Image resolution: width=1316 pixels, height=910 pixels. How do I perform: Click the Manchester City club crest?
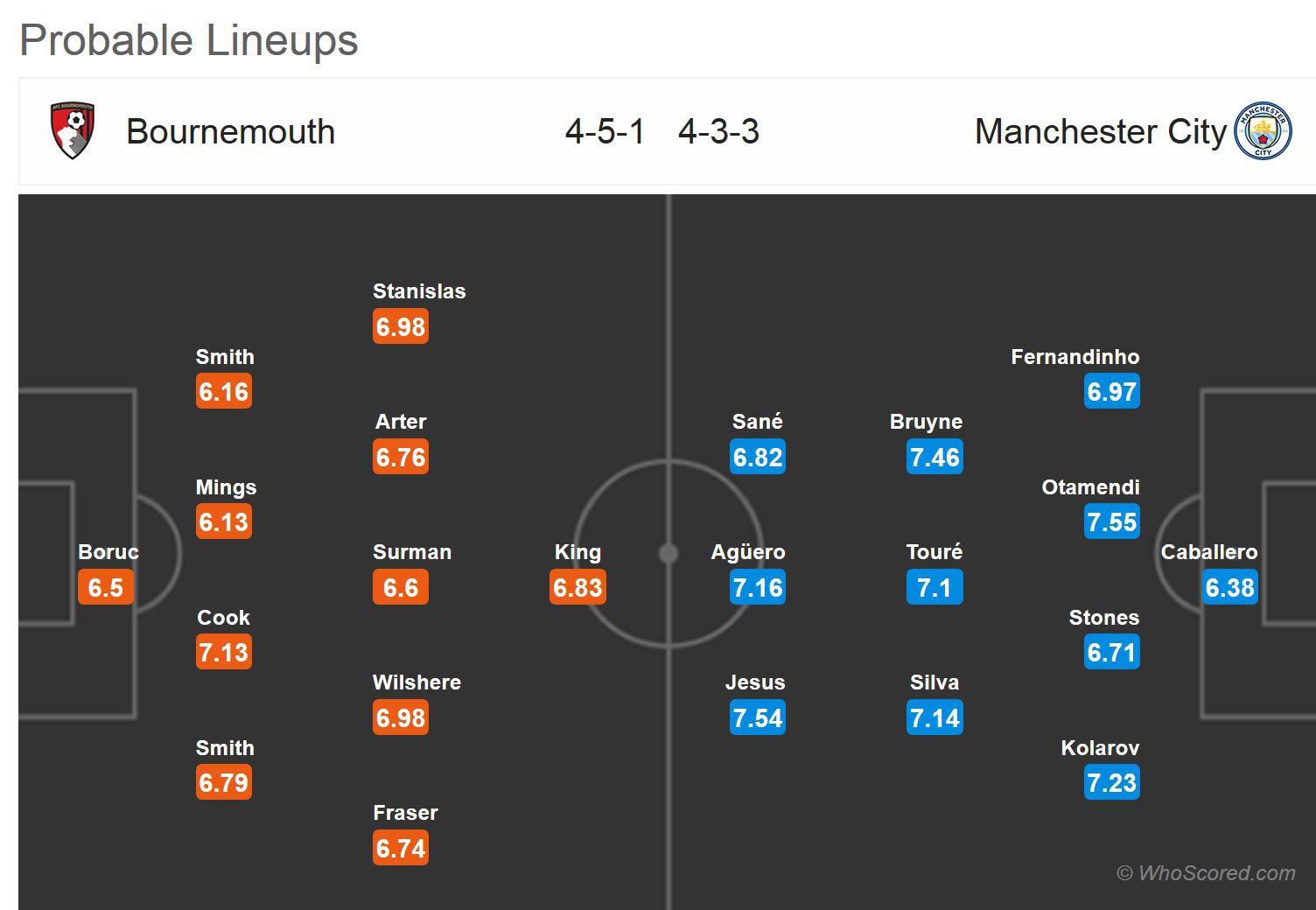pyautogui.click(x=1263, y=132)
